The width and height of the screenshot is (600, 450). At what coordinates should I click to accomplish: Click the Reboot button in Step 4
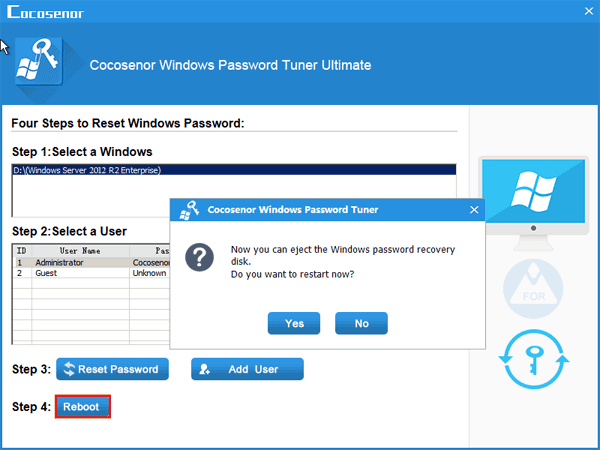pyautogui.click(x=83, y=406)
